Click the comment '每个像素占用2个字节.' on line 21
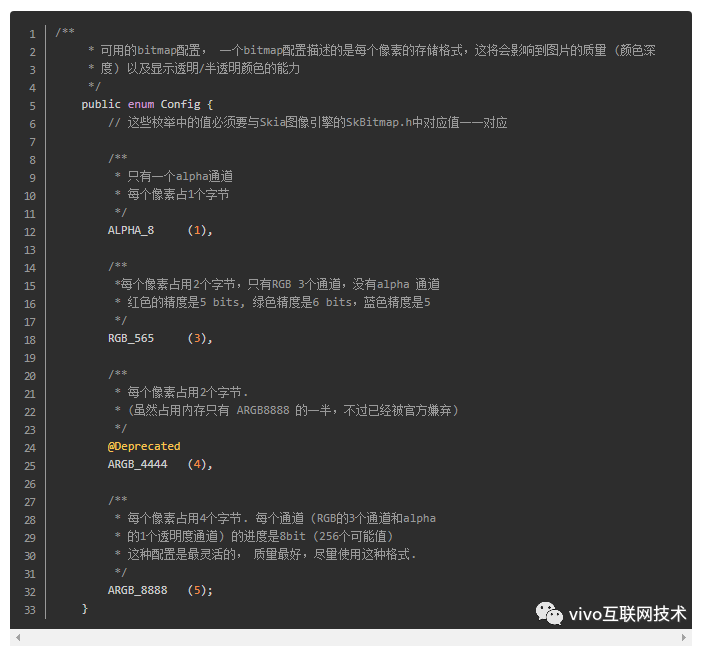 coord(181,392)
